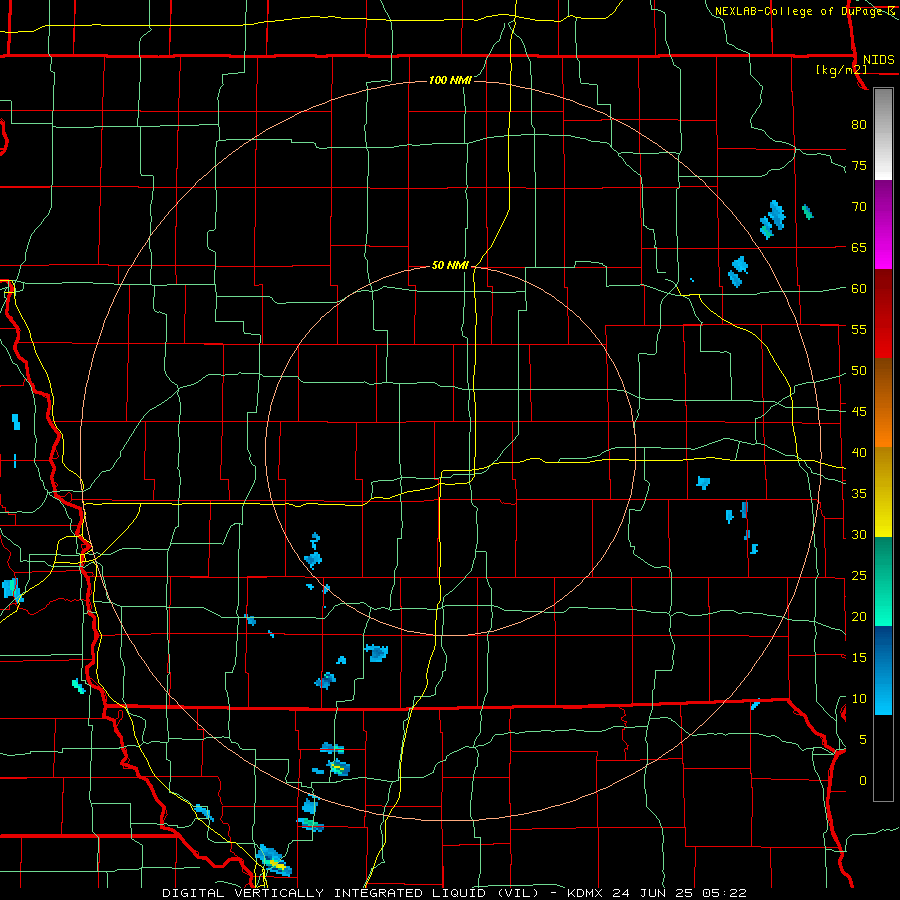Click the NEXLAB-College of DuPage credit text
900x900 pixels.
[800, 11]
